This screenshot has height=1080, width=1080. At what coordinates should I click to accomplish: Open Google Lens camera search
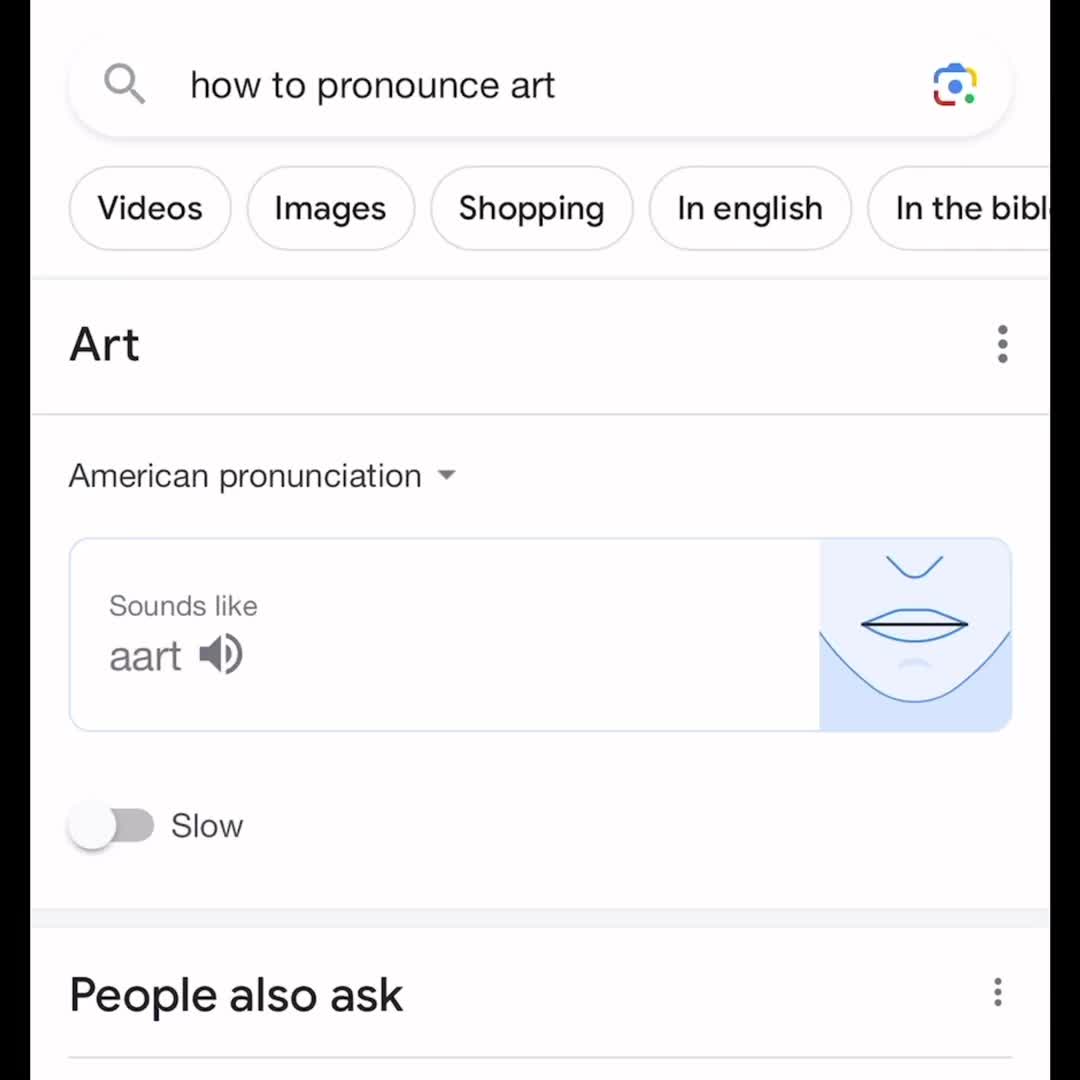click(955, 85)
